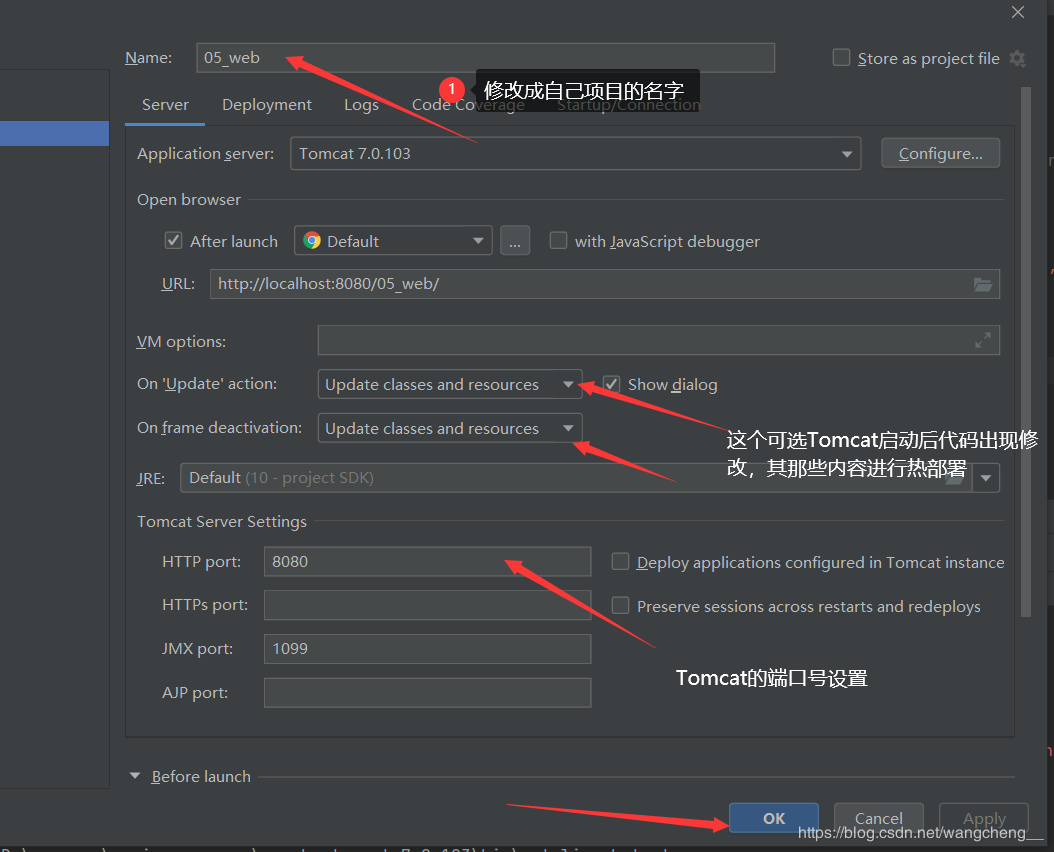The width and height of the screenshot is (1054, 852).
Task: Enable Preserve sessions across restarts and redeploys
Action: click(620, 605)
